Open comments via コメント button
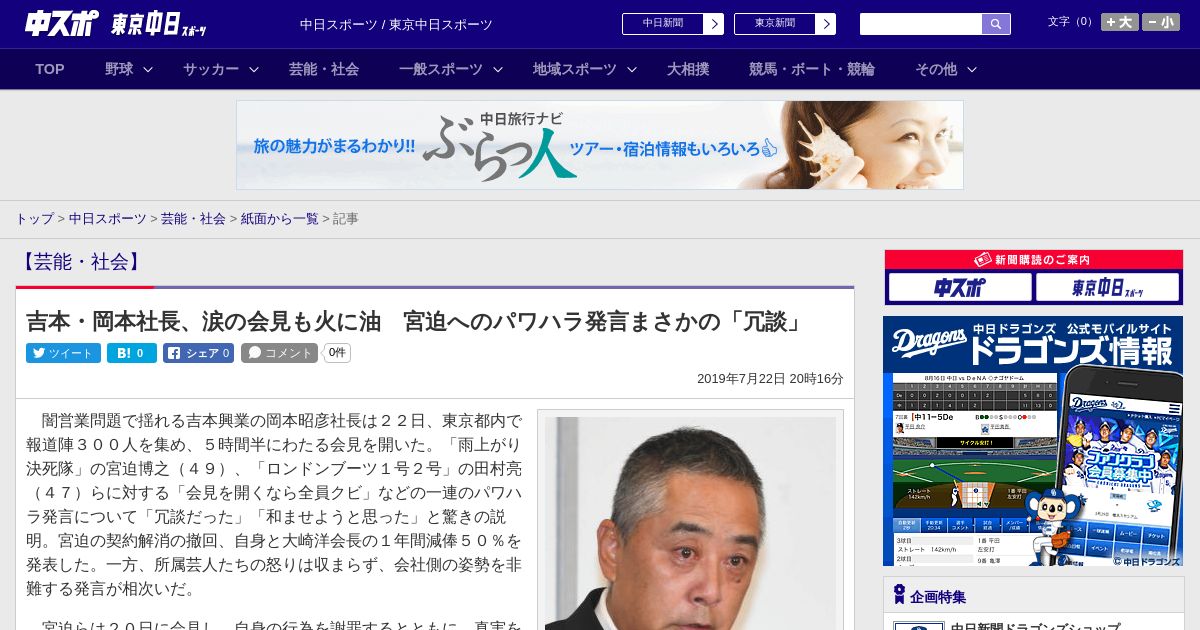Image resolution: width=1200 pixels, height=630 pixels. point(279,353)
